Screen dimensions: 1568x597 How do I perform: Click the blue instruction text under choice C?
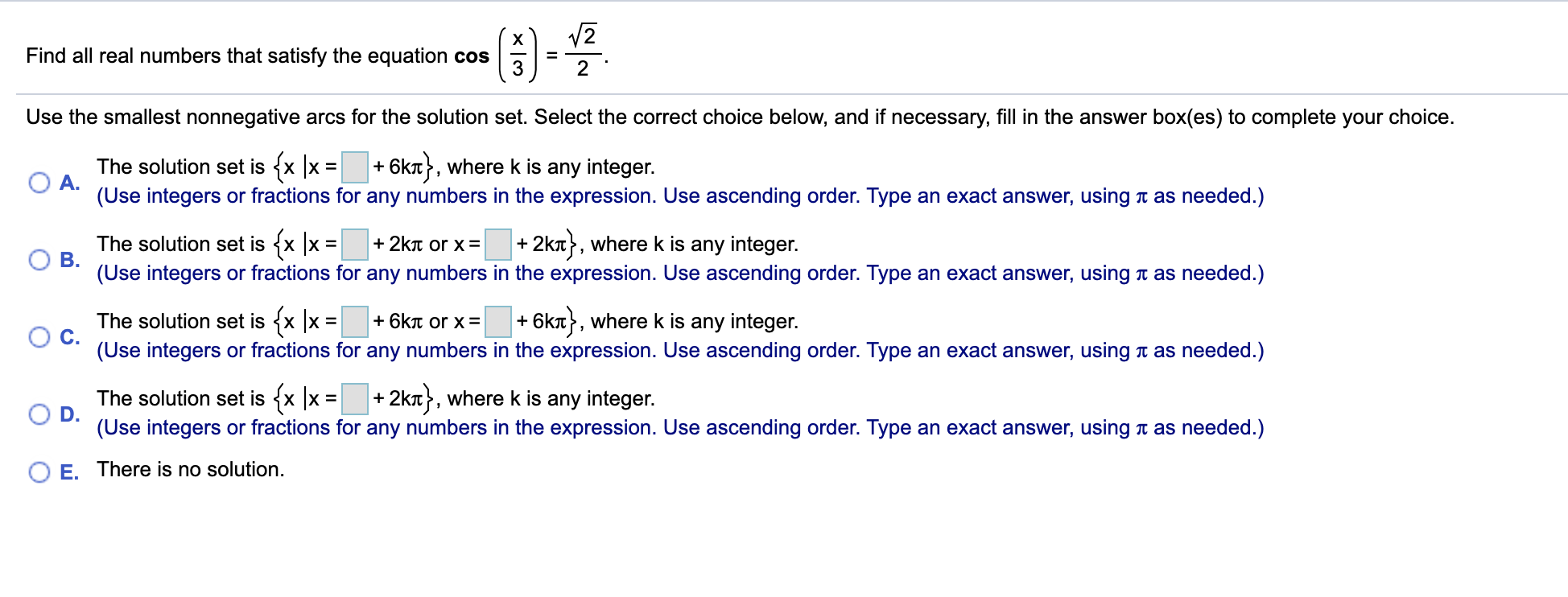[679, 350]
